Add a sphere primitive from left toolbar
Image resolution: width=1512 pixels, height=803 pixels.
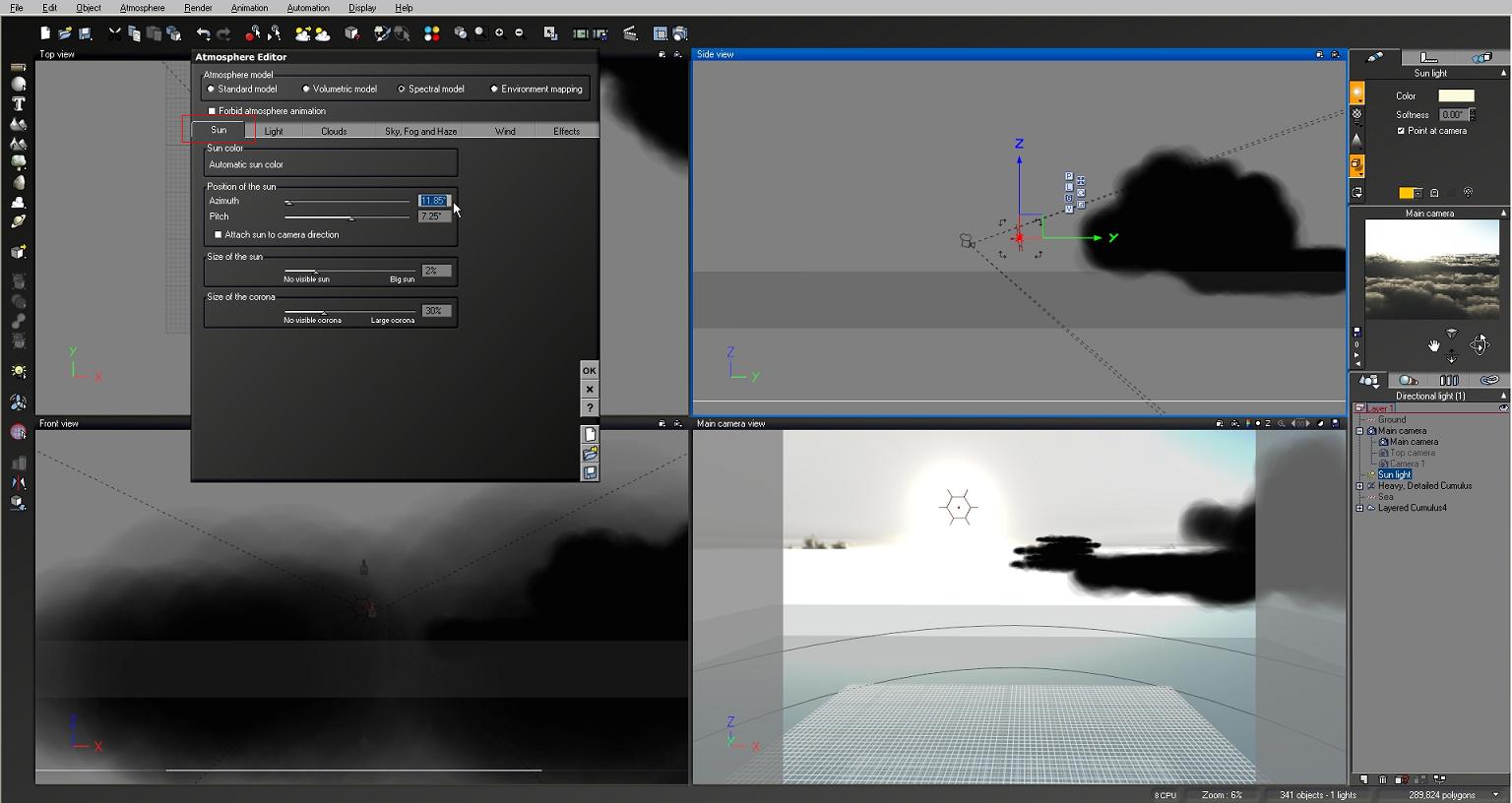click(18, 85)
